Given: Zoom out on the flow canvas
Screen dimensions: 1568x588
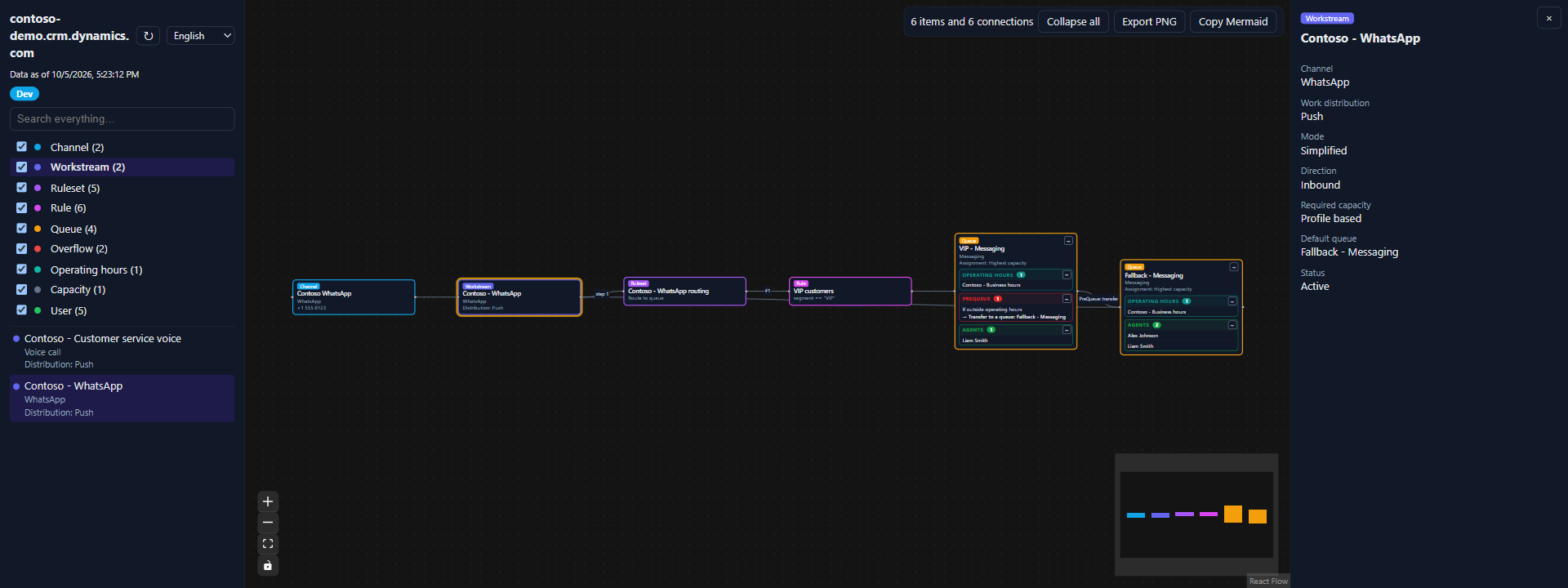Looking at the screenshot, I should (x=268, y=523).
